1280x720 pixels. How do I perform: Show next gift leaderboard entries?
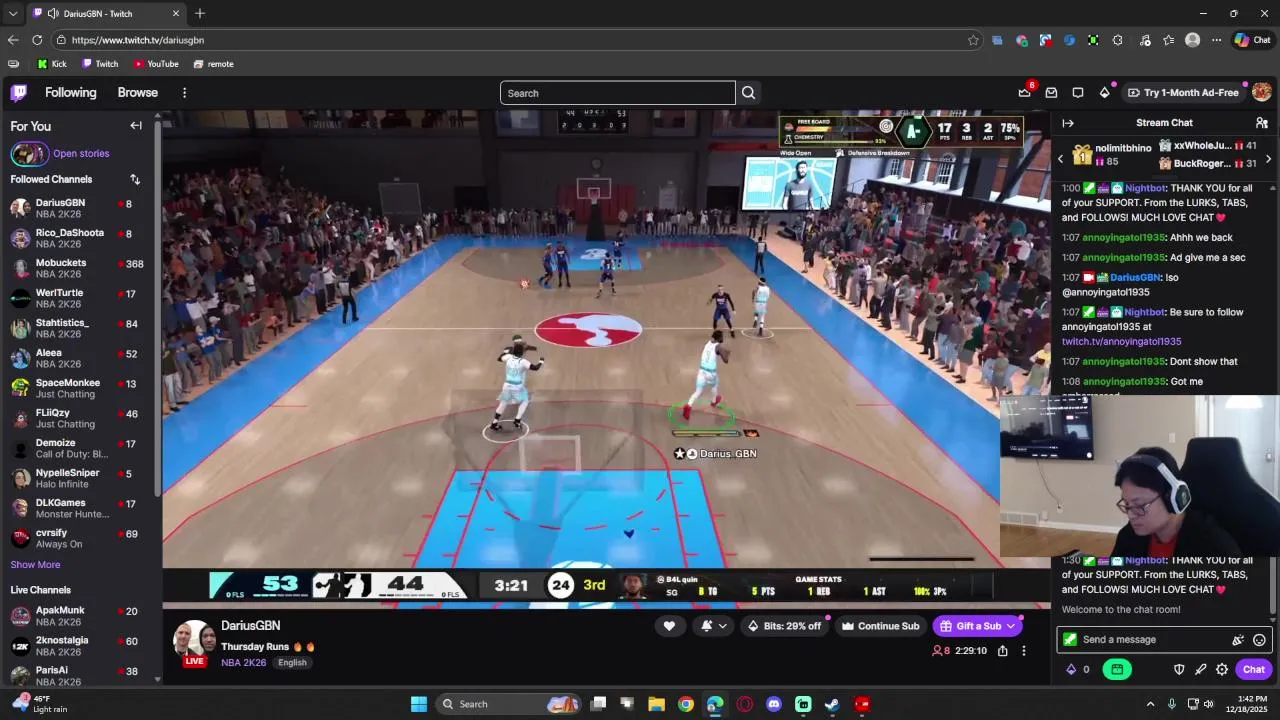[1268, 158]
